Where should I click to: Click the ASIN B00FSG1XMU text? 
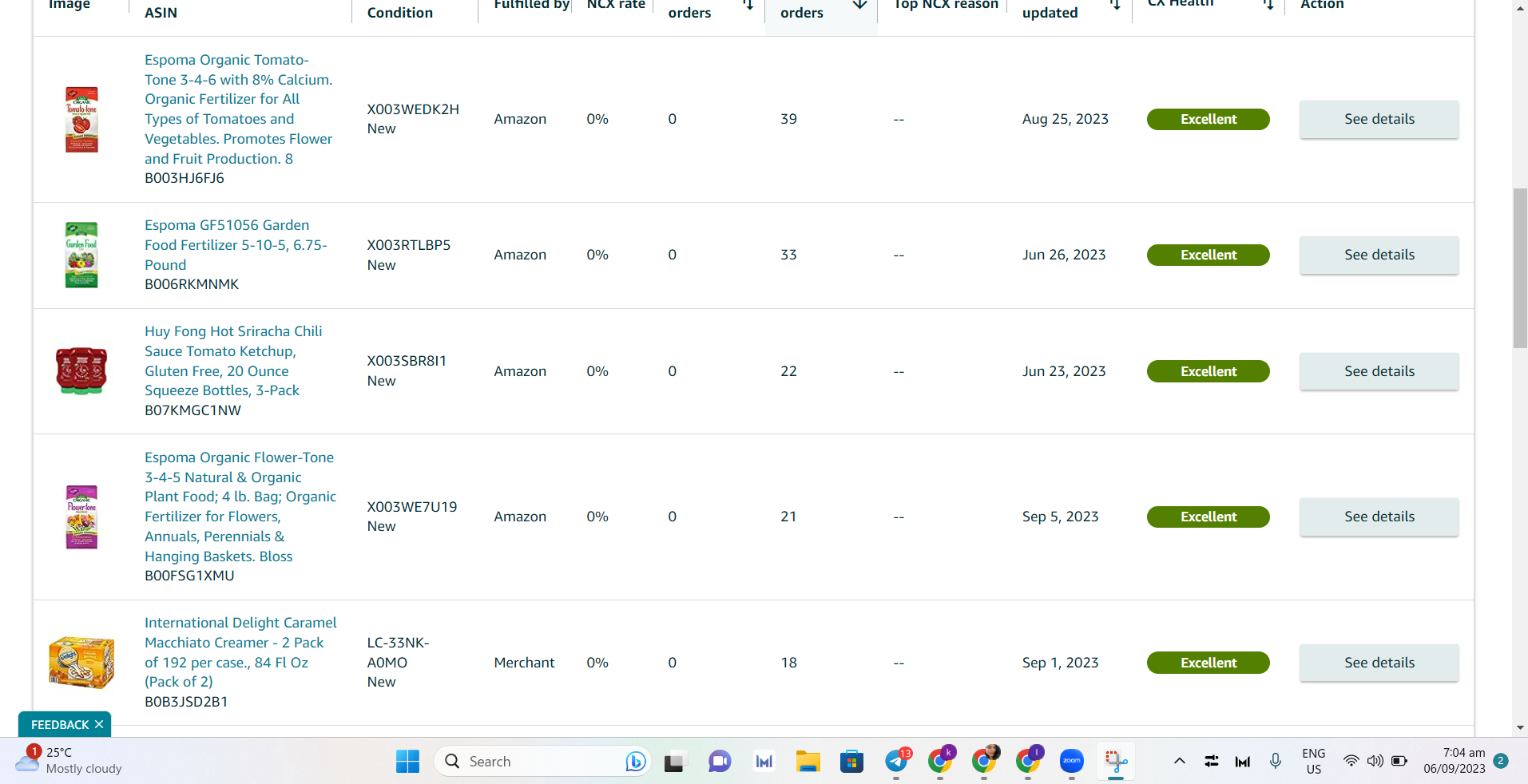click(189, 576)
